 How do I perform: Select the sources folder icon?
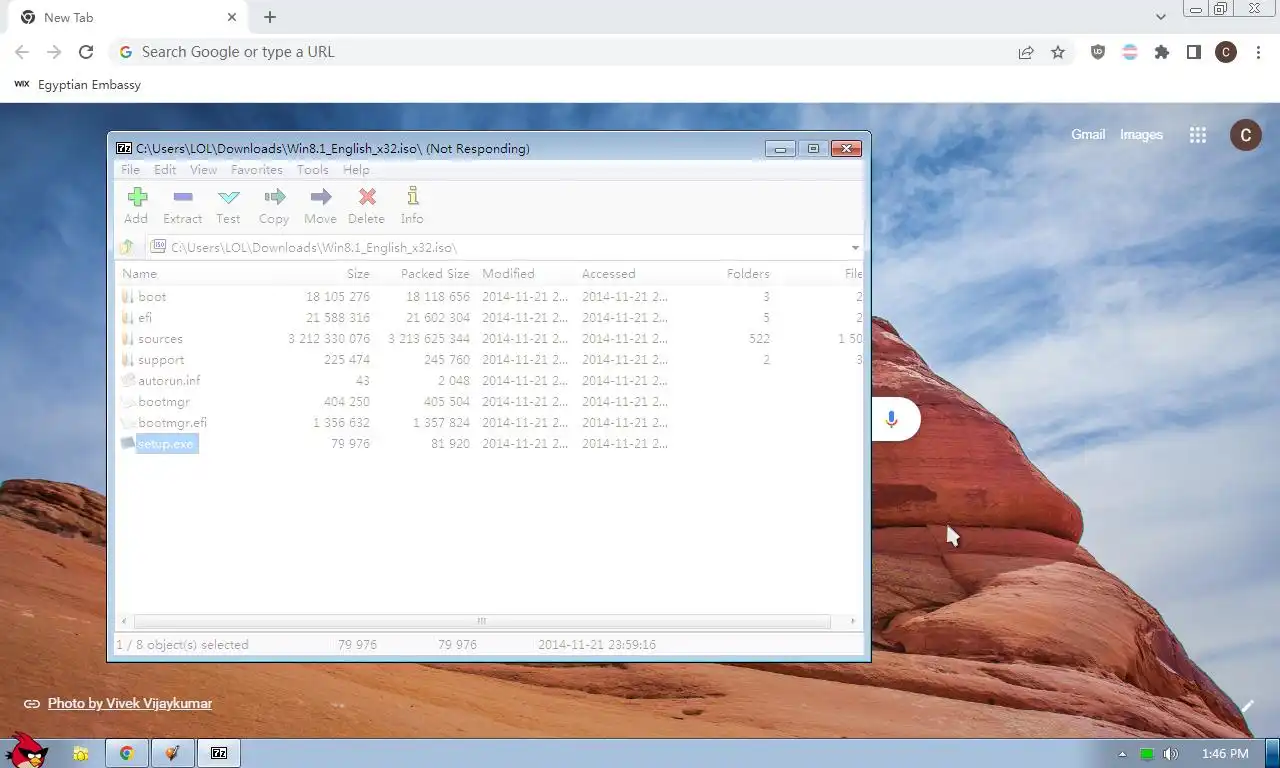pyautogui.click(x=127, y=338)
